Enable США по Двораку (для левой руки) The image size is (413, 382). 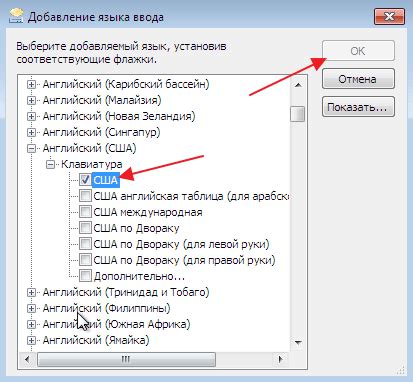click(85, 244)
